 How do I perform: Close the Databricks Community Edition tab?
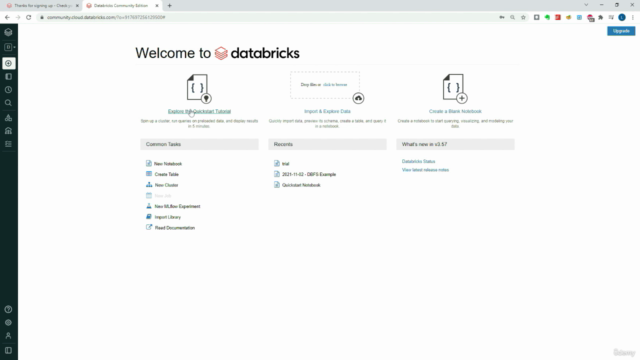[157, 6]
